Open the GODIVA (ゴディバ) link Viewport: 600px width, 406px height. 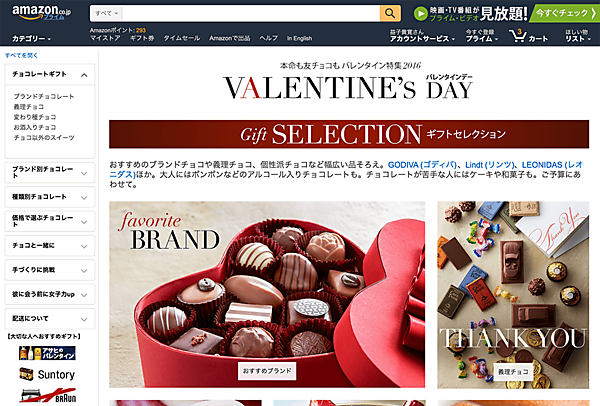click(422, 165)
